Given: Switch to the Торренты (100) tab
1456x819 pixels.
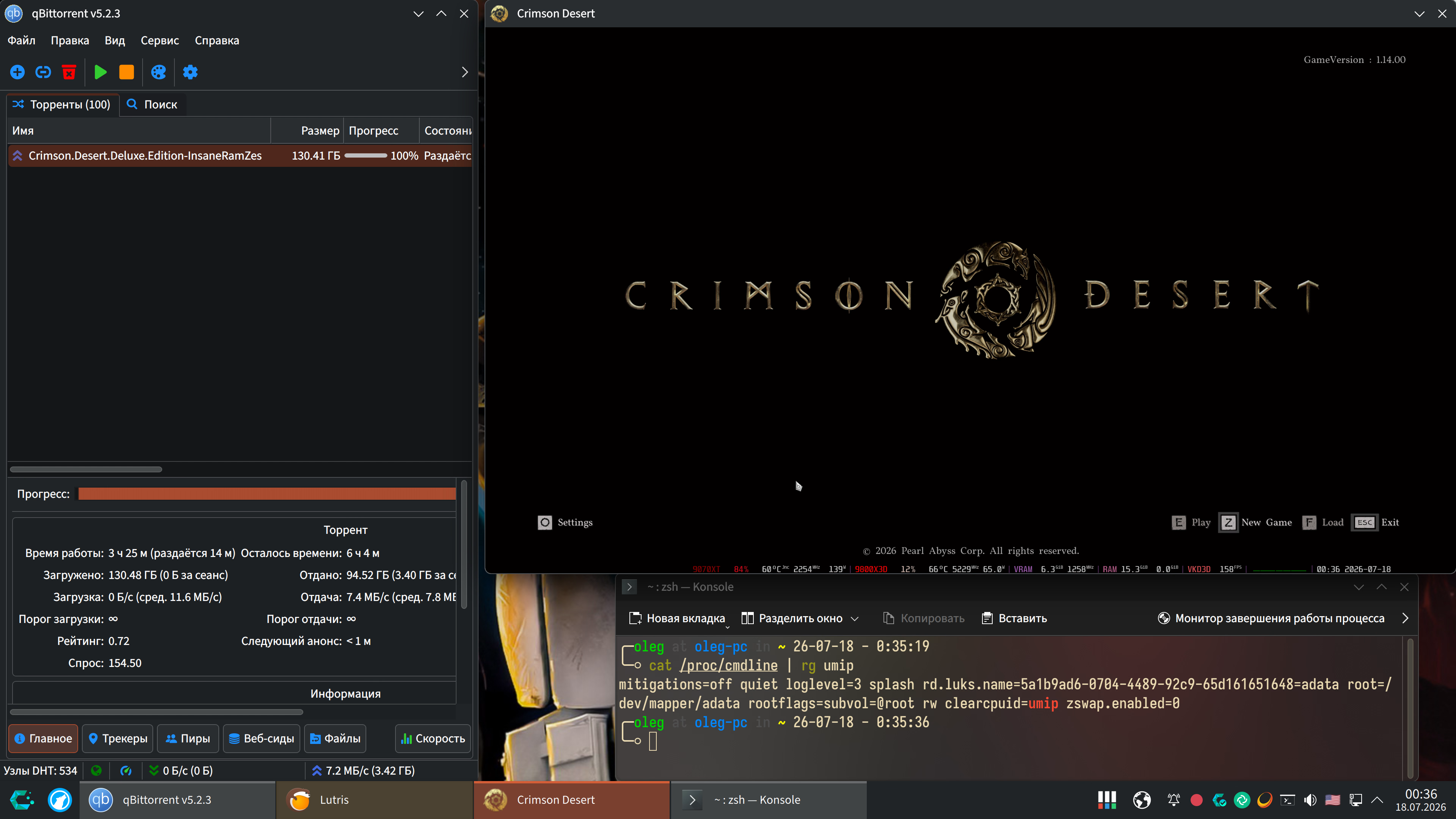Looking at the screenshot, I should (x=63, y=105).
